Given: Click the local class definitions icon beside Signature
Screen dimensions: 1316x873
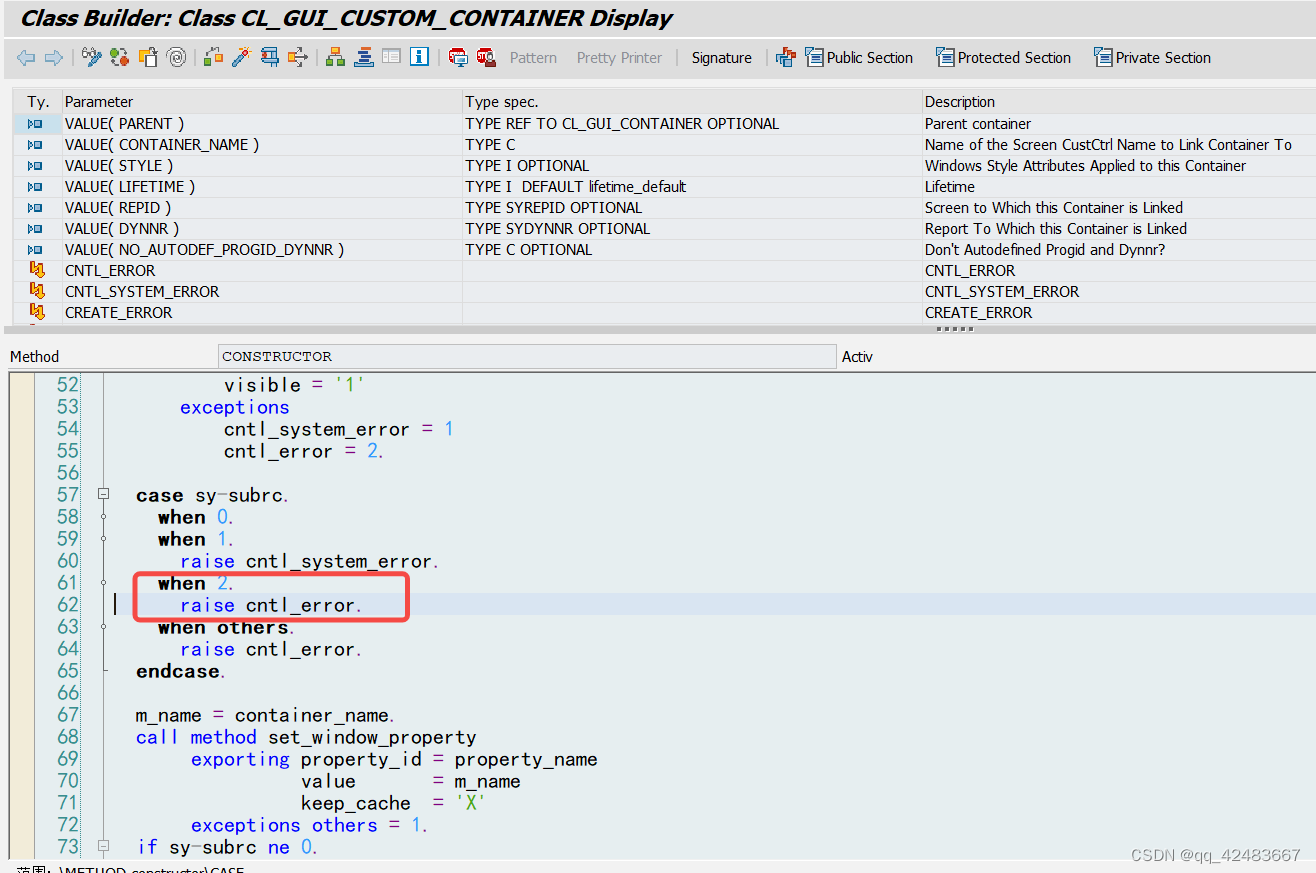Looking at the screenshot, I should 786,58.
